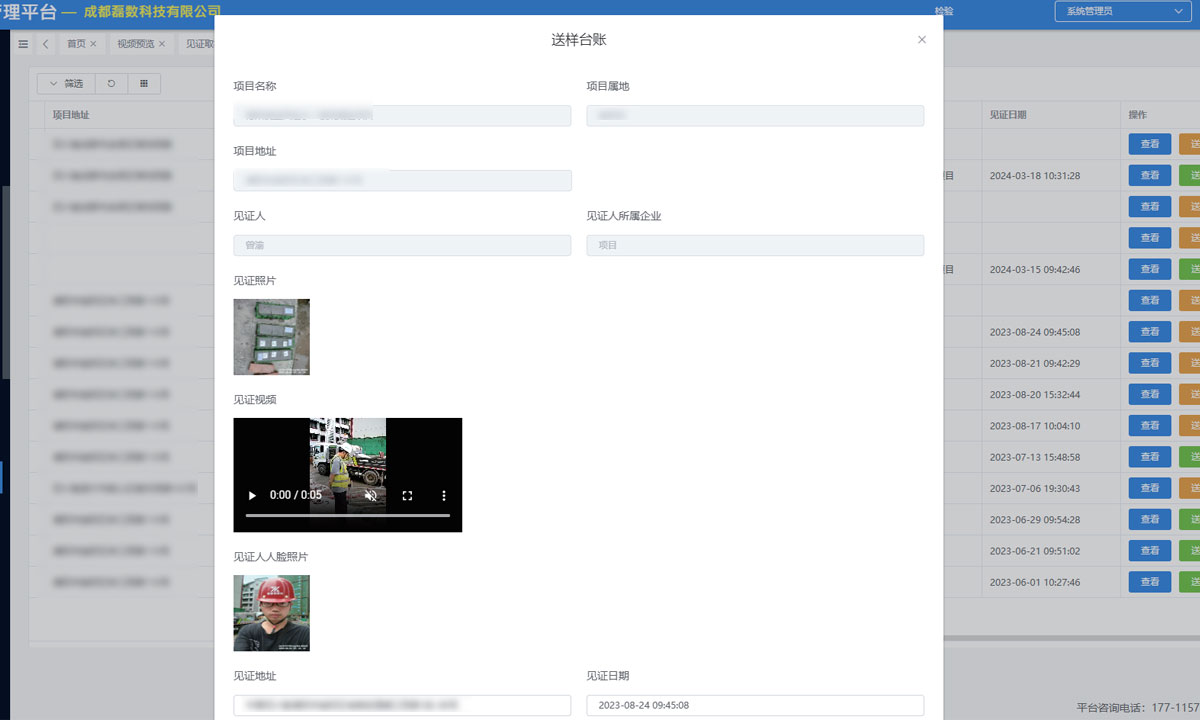Expand the 筛选 filter dropdown
Viewport: 1200px width, 720px height.
point(66,84)
